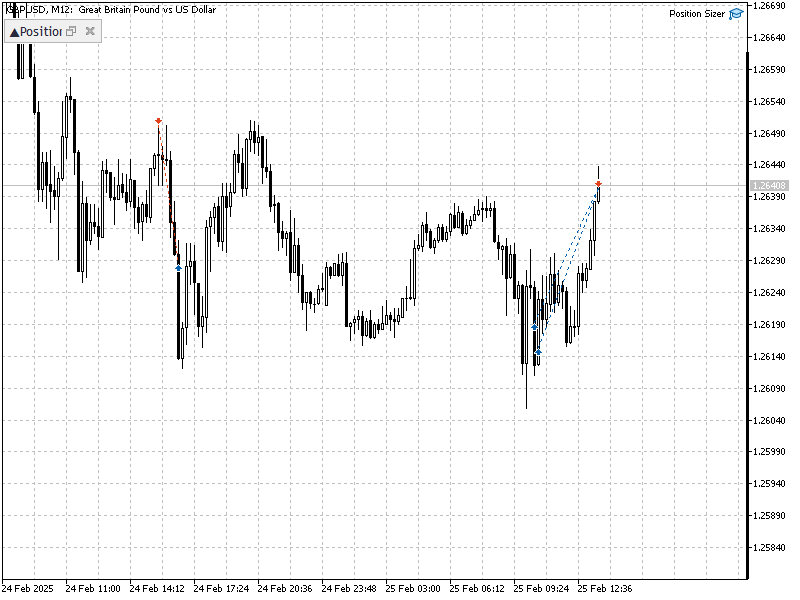Click the 1.25940 price axis label

click(769, 484)
